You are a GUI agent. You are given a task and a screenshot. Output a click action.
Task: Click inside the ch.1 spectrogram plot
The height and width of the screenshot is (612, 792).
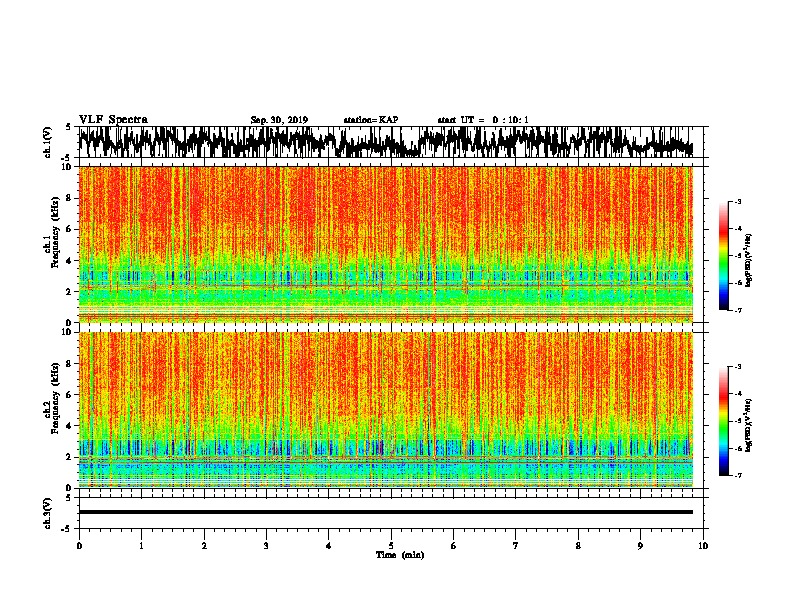coord(385,244)
